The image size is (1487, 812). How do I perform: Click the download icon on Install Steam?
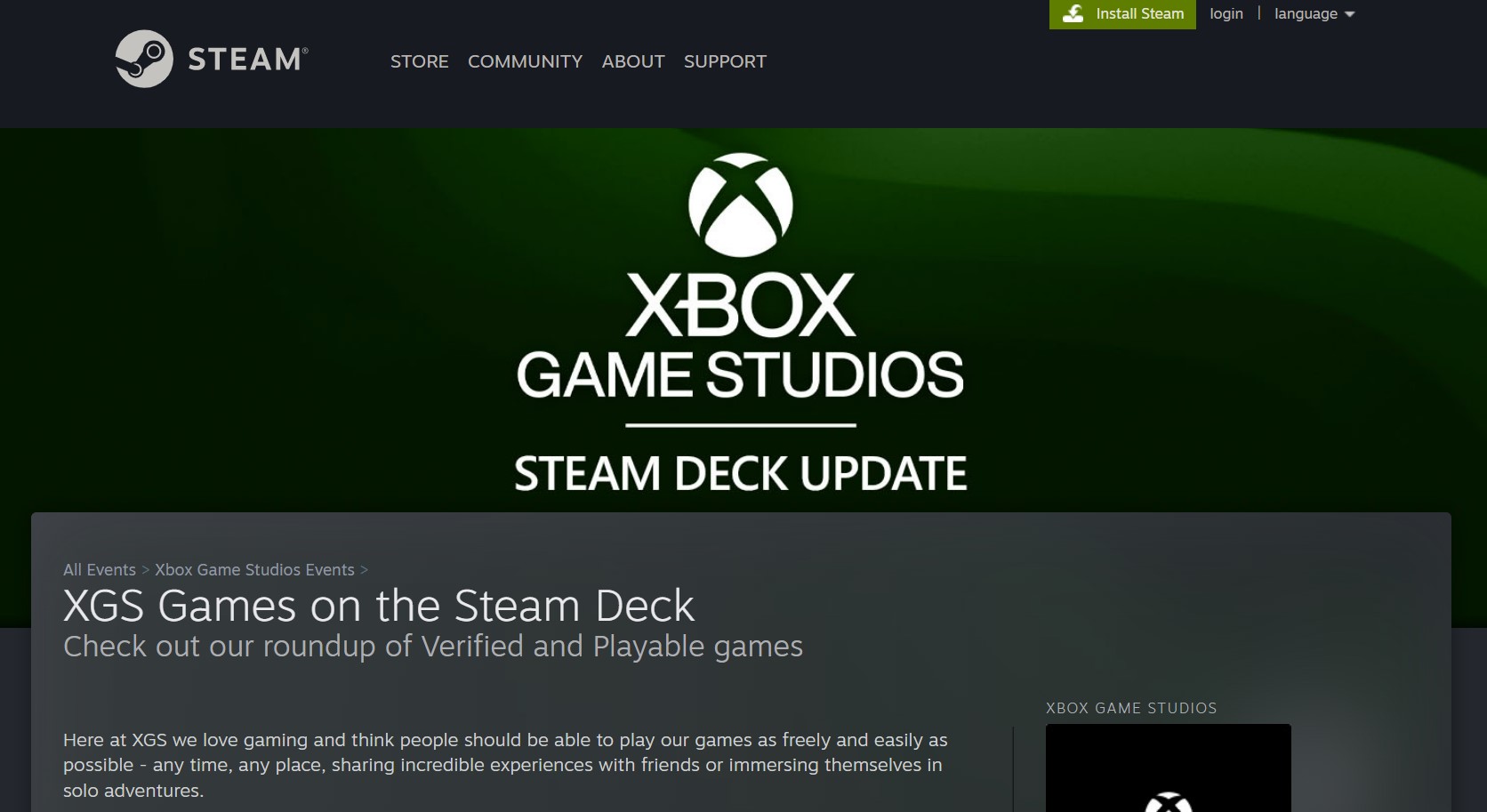coord(1073,13)
